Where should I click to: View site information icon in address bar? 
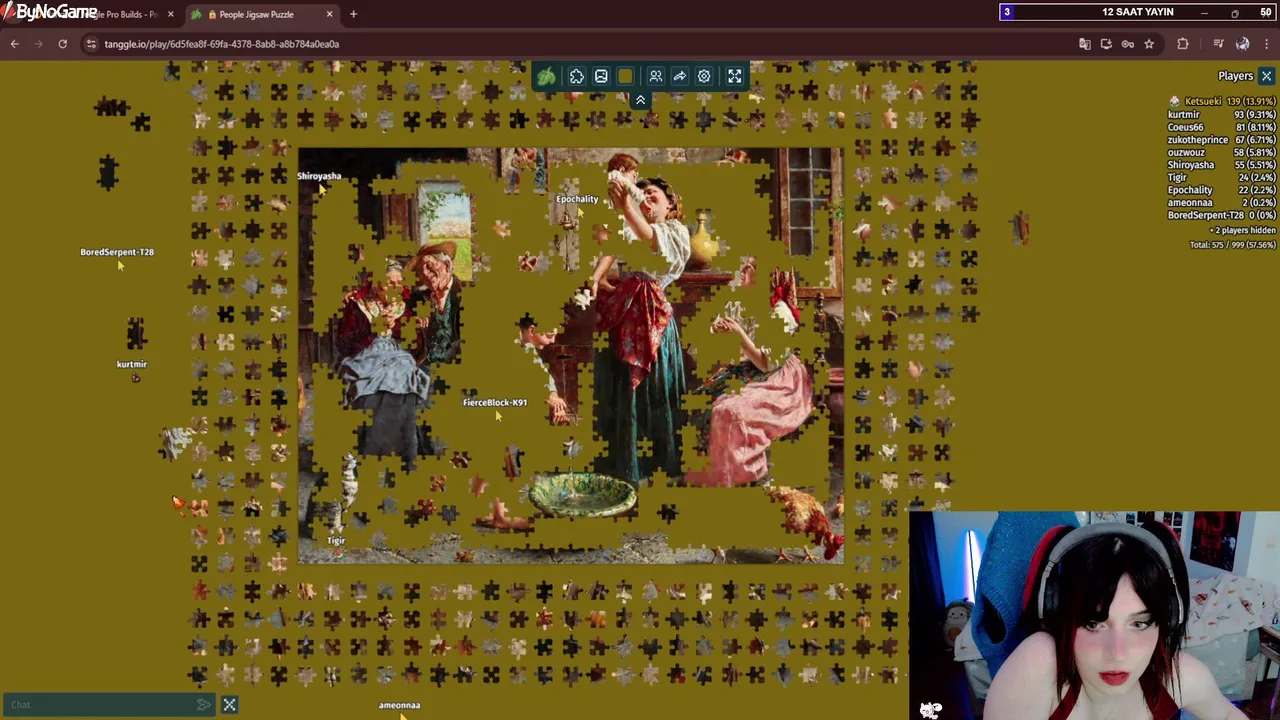[91, 44]
